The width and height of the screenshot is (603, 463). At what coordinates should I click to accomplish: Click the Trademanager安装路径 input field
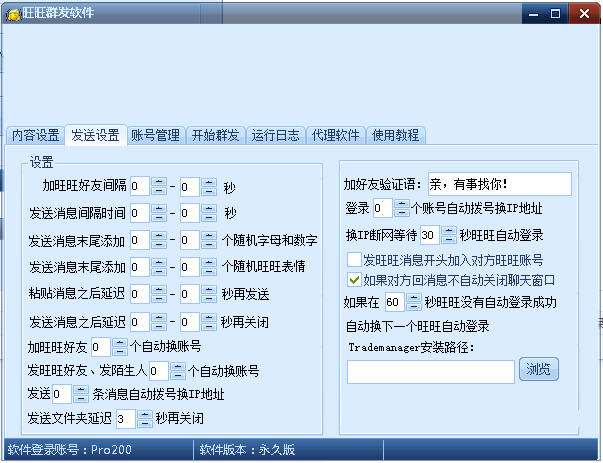pyautogui.click(x=431, y=372)
